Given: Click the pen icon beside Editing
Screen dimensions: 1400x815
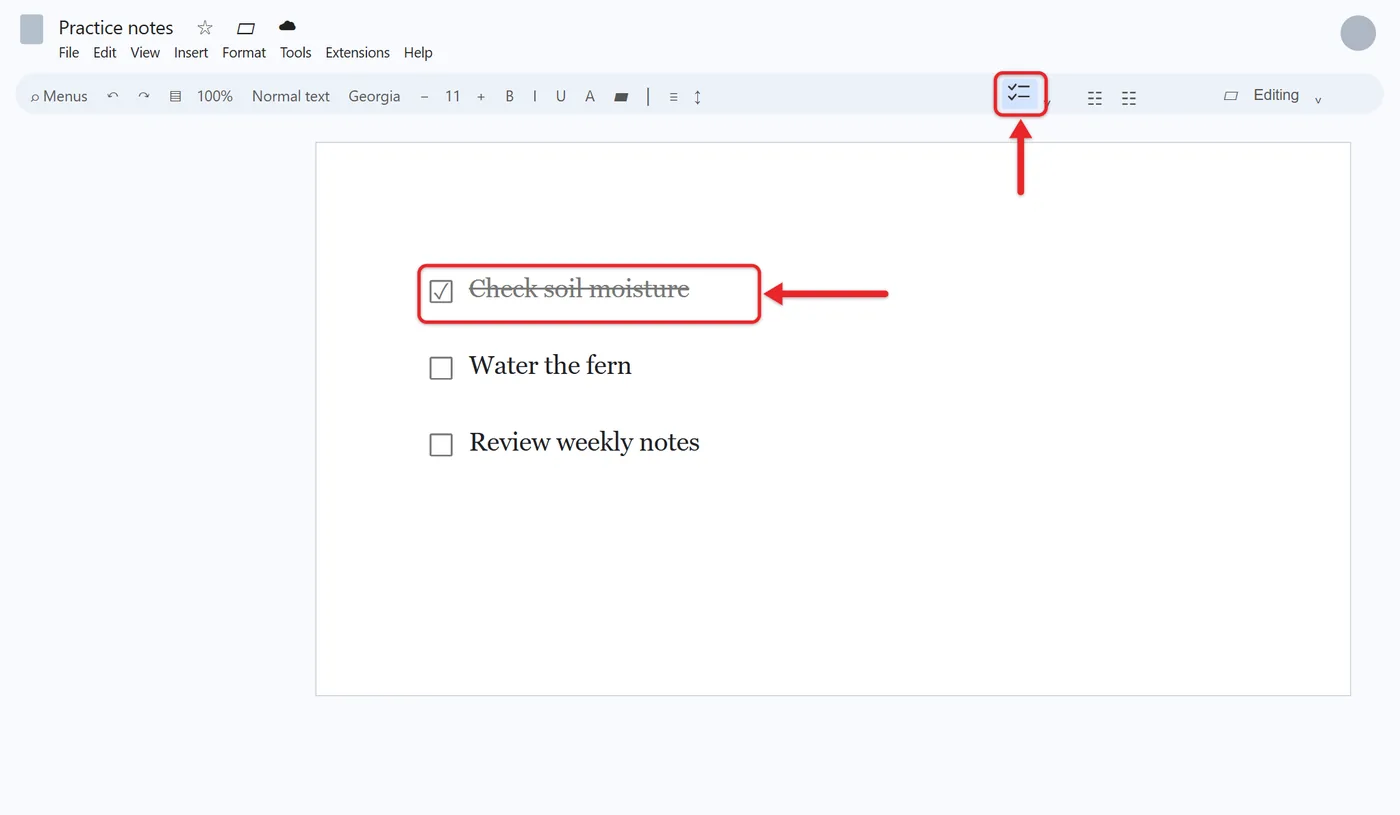Looking at the screenshot, I should tap(1231, 96).
